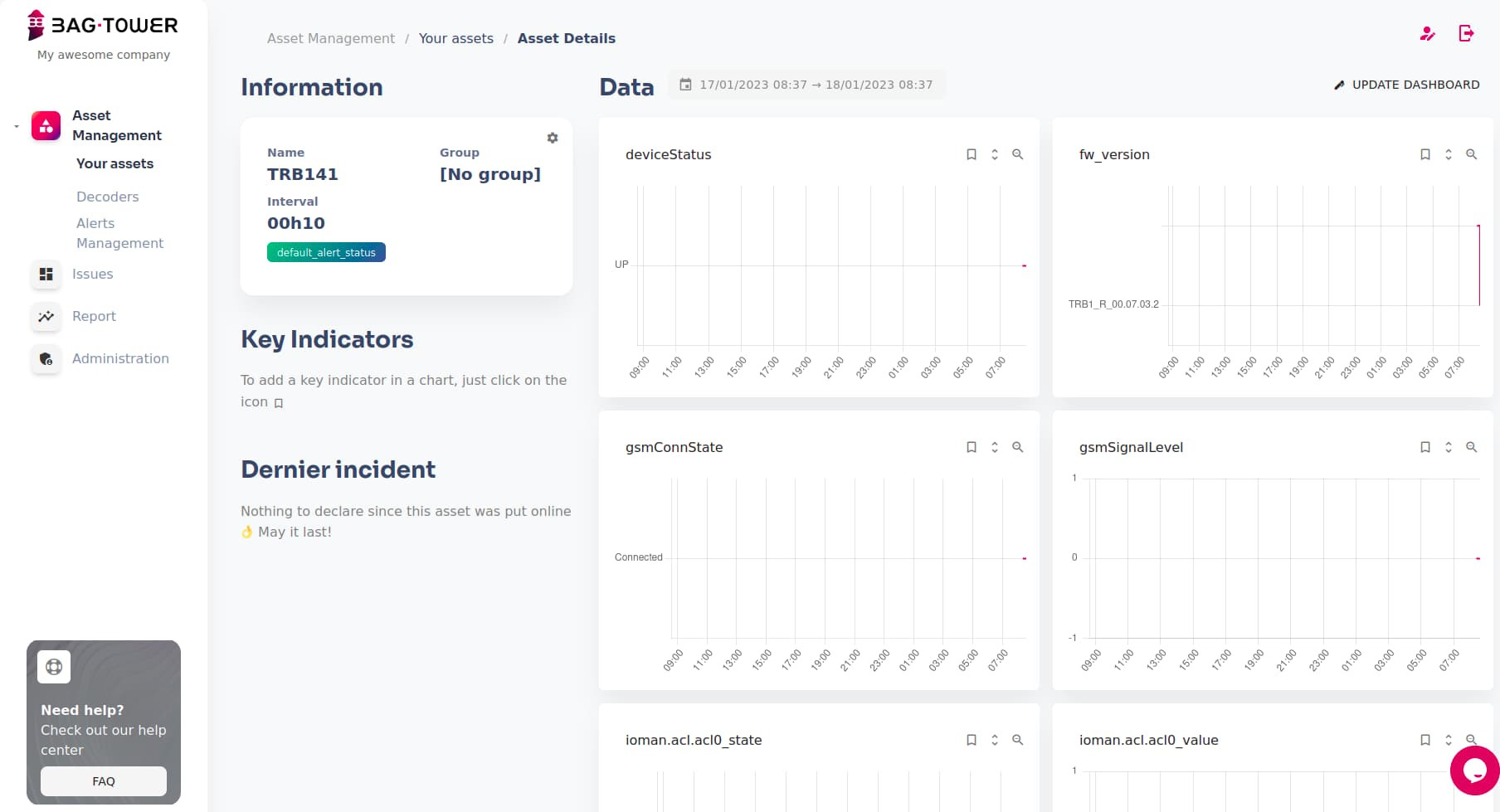
Task: Click the Administration sidebar icon
Action: (46, 358)
